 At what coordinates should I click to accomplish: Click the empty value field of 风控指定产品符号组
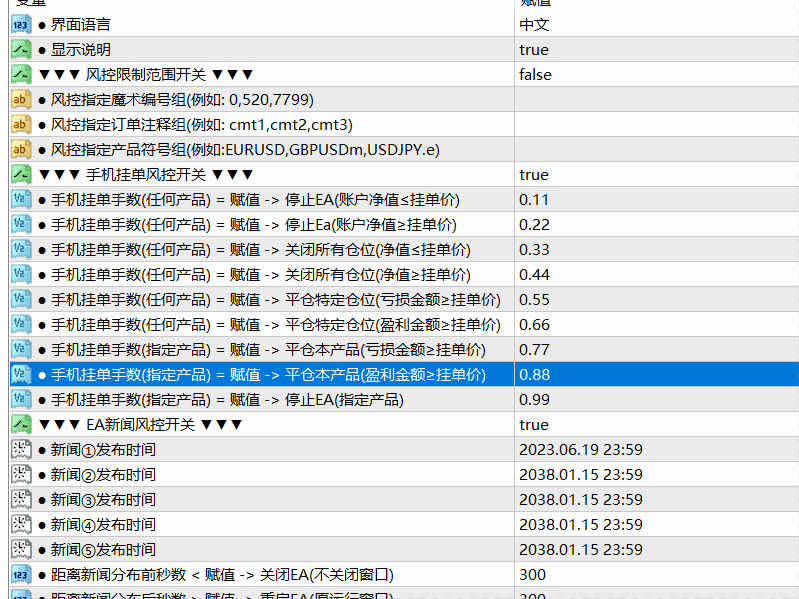click(657, 149)
